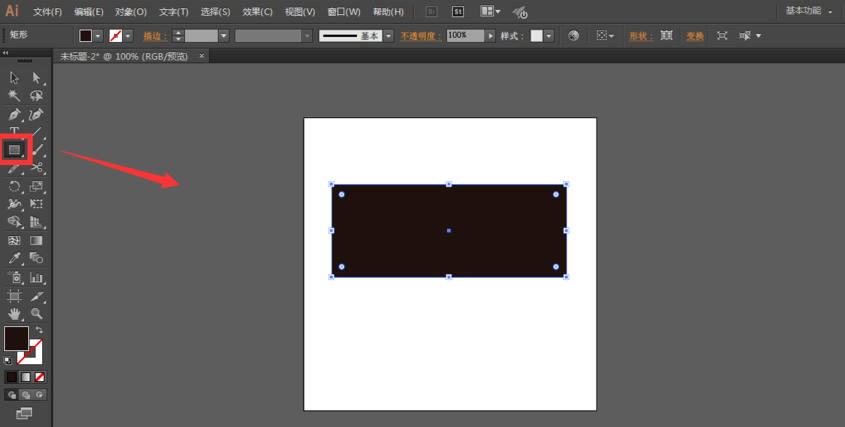Click the Zoom magnifier tool
The height and width of the screenshot is (427, 845).
[x=37, y=314]
